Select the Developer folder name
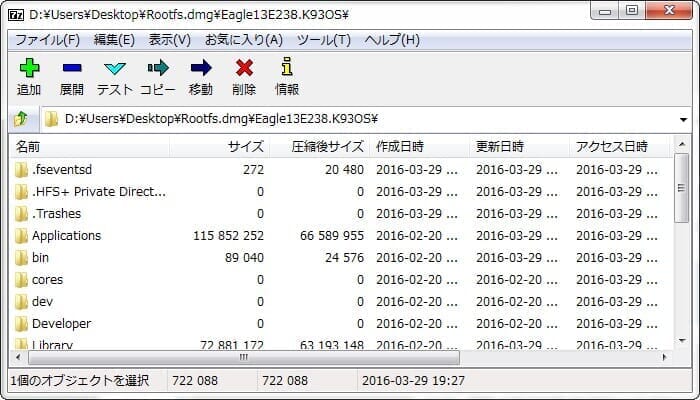Viewport: 700px width, 400px height. (x=61, y=324)
